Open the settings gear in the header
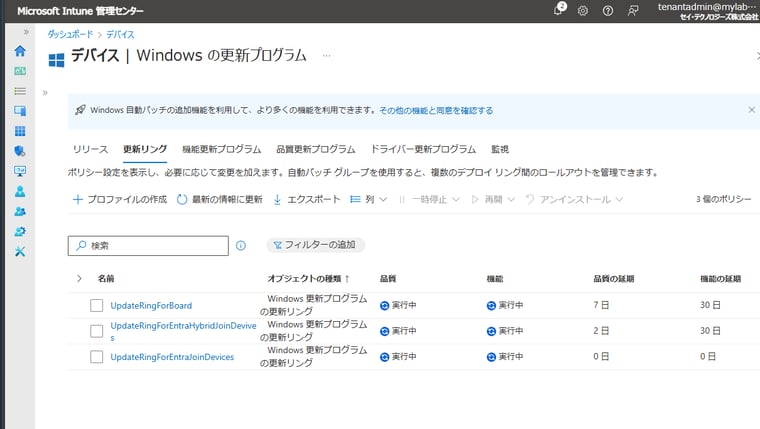Image resolution: width=760 pixels, height=429 pixels. click(583, 11)
